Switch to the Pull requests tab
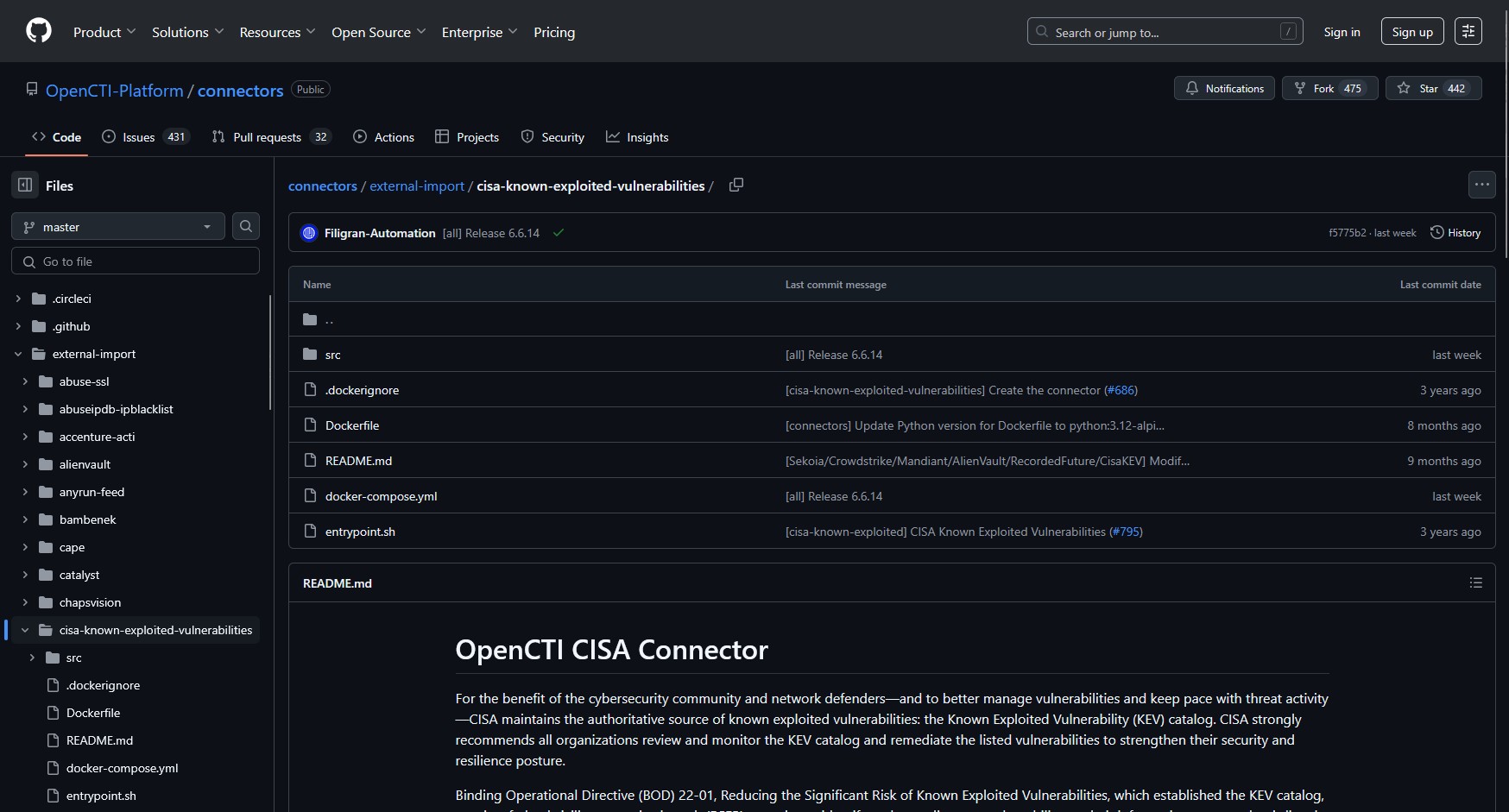Viewport: 1509px width, 812px height. click(x=270, y=137)
